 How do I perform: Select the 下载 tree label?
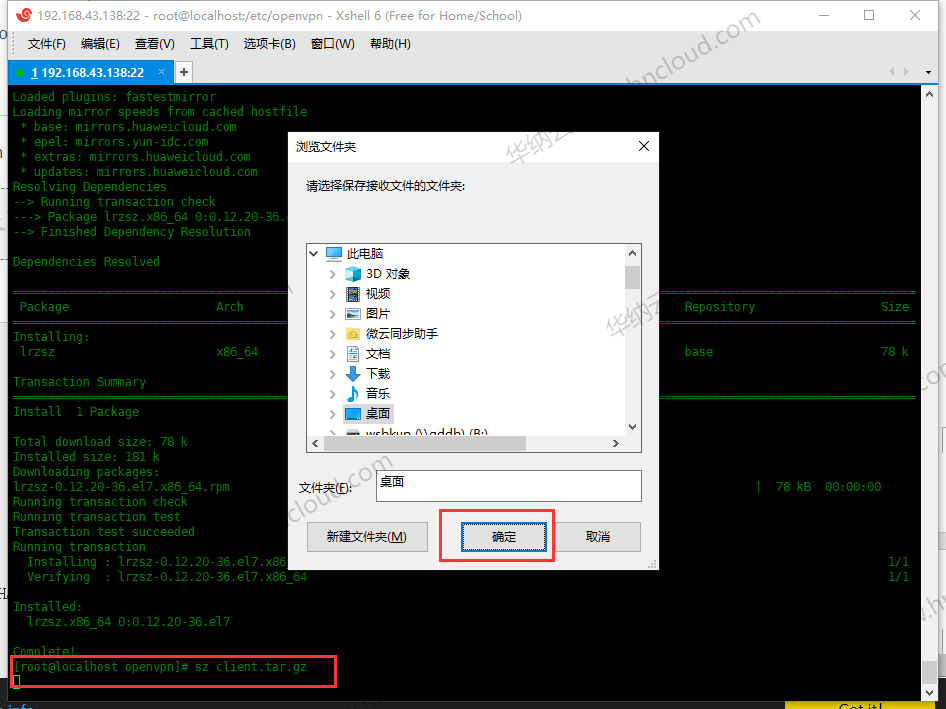pos(378,374)
